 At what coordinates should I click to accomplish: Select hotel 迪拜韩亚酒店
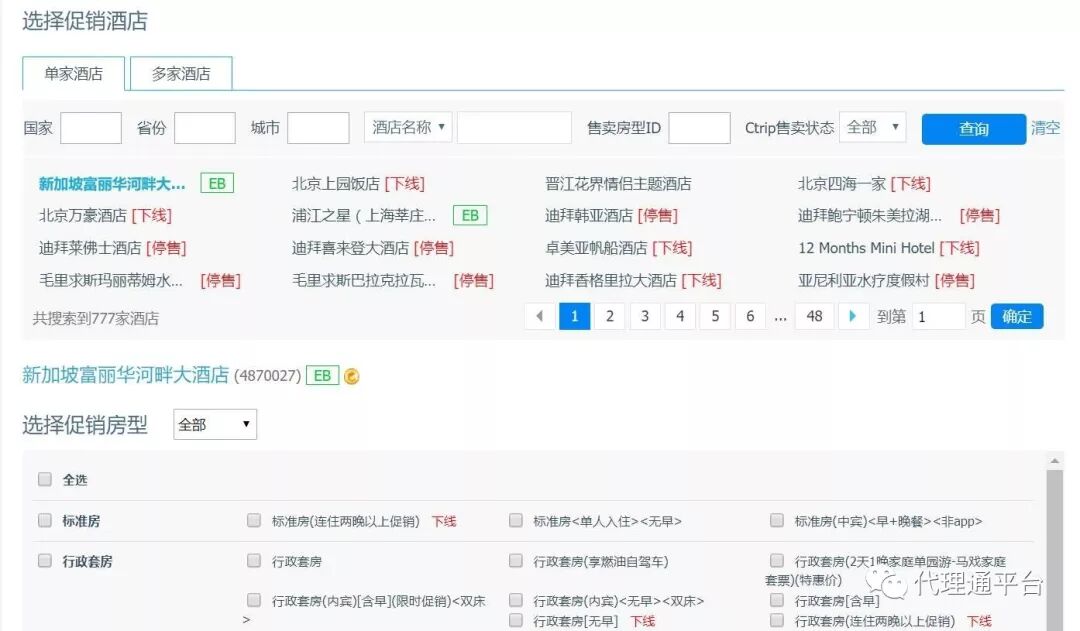click(x=589, y=216)
